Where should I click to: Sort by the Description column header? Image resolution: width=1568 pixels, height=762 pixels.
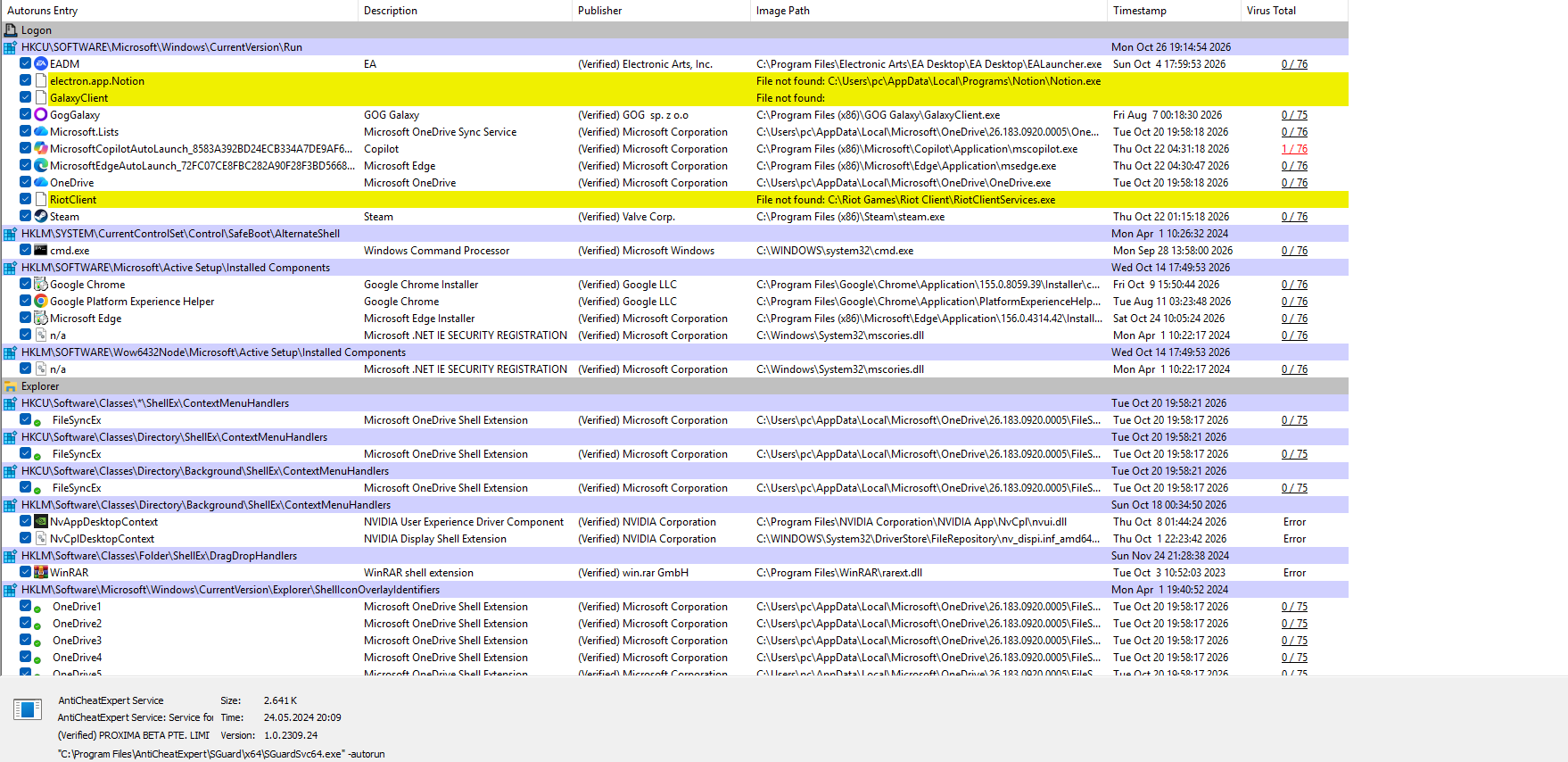465,11
